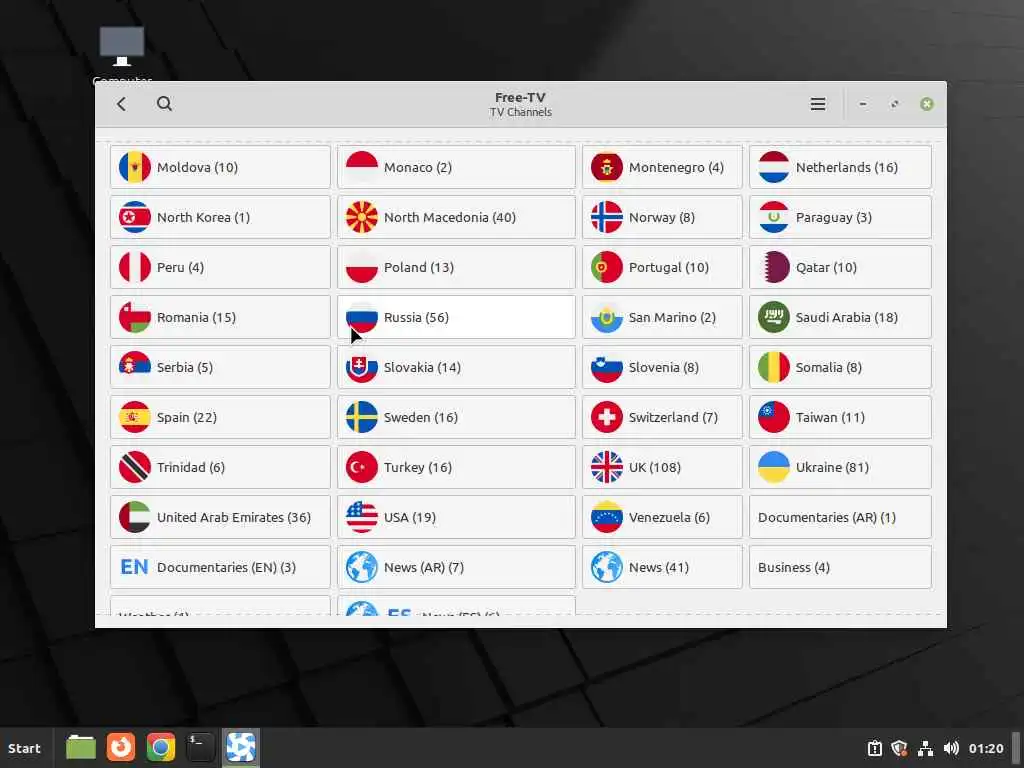The width and height of the screenshot is (1024, 768).
Task: Open the highlighted Russia (56) group
Action: tap(456, 317)
